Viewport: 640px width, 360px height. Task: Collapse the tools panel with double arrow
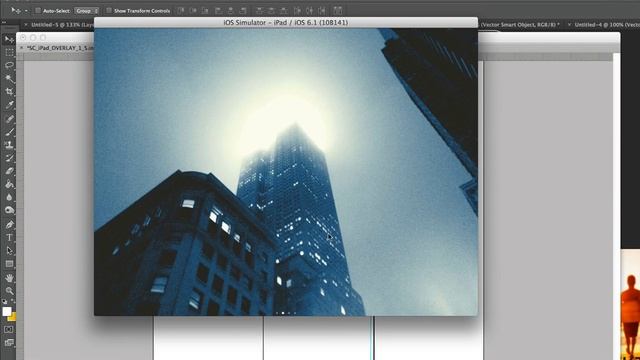tap(4, 22)
